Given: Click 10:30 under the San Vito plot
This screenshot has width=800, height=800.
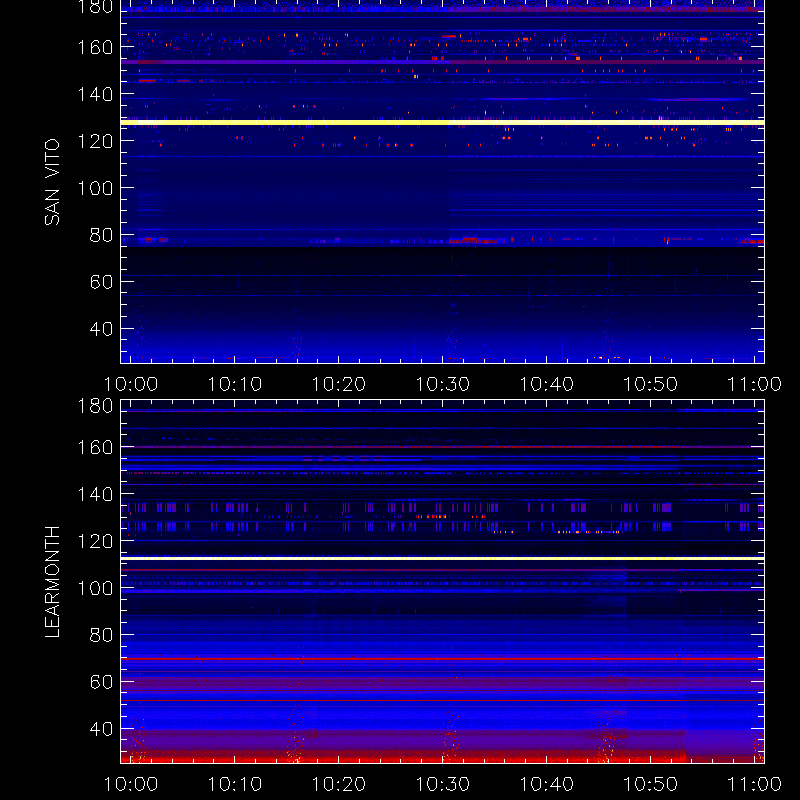Looking at the screenshot, I should [443, 384].
